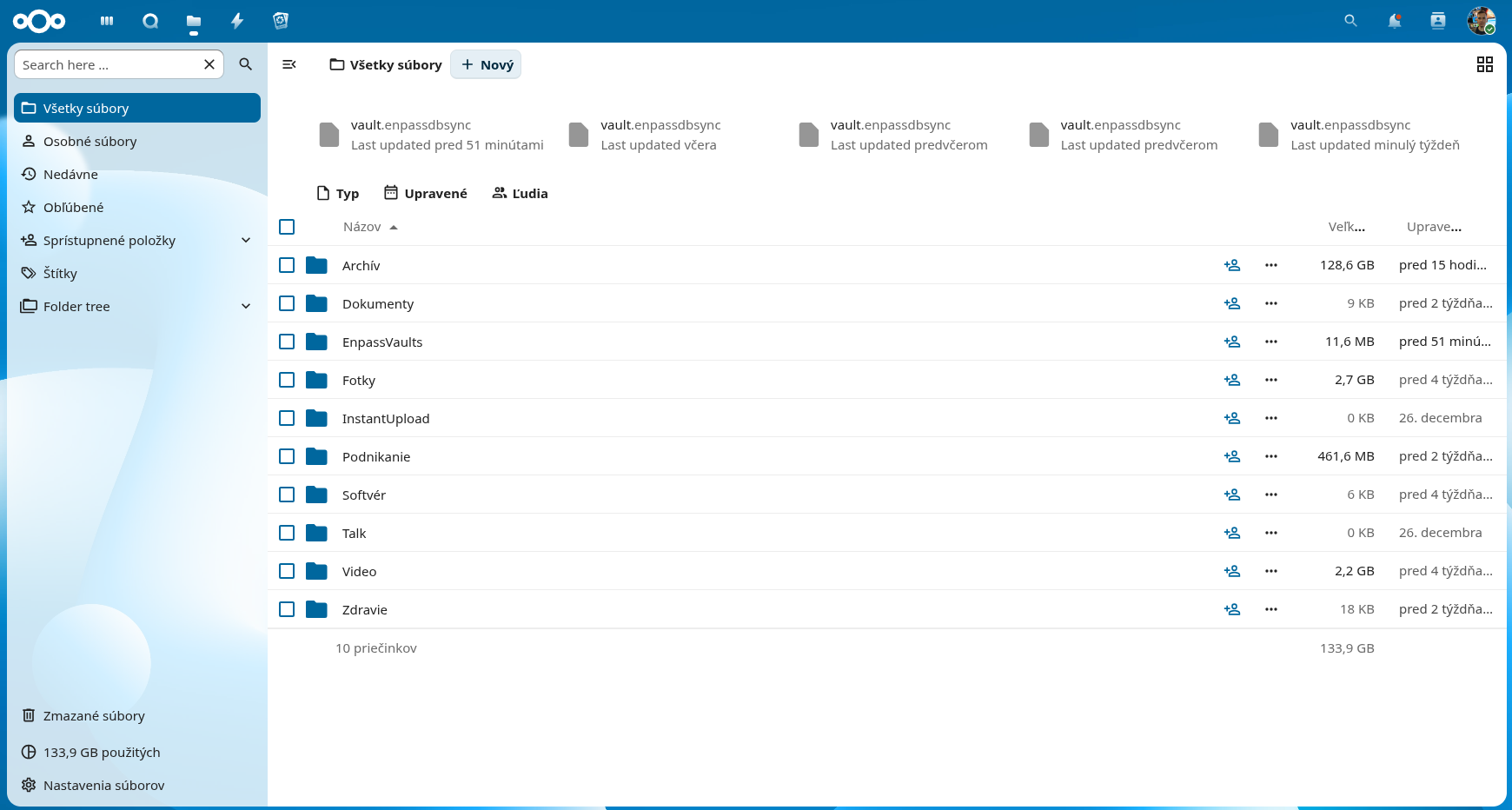Select all files with the header checkbox

point(287,226)
